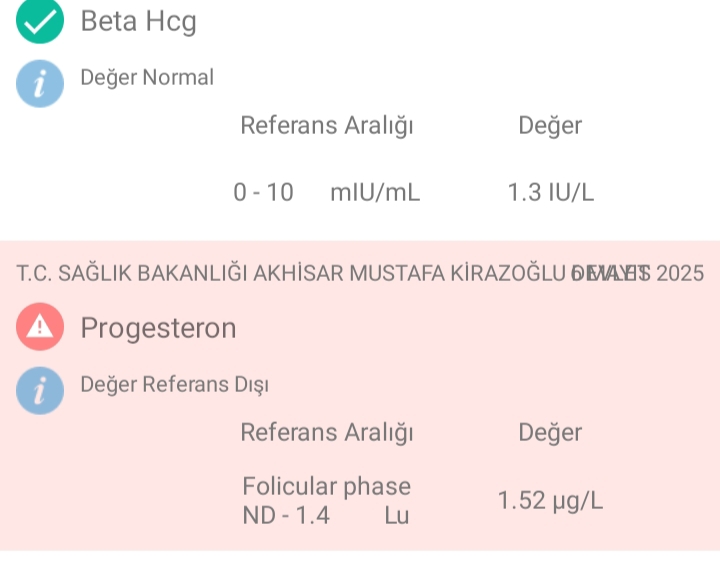Tap the Değer header under Progesteron
The image size is (720, 563).
[x=550, y=433]
